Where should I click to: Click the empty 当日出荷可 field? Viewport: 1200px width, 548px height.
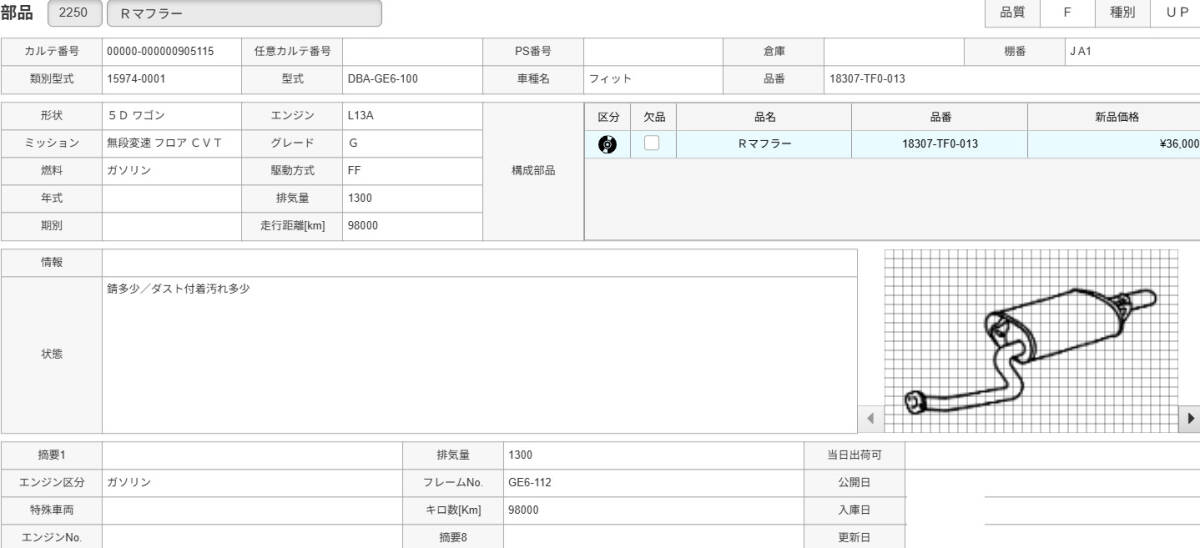pos(1053,455)
